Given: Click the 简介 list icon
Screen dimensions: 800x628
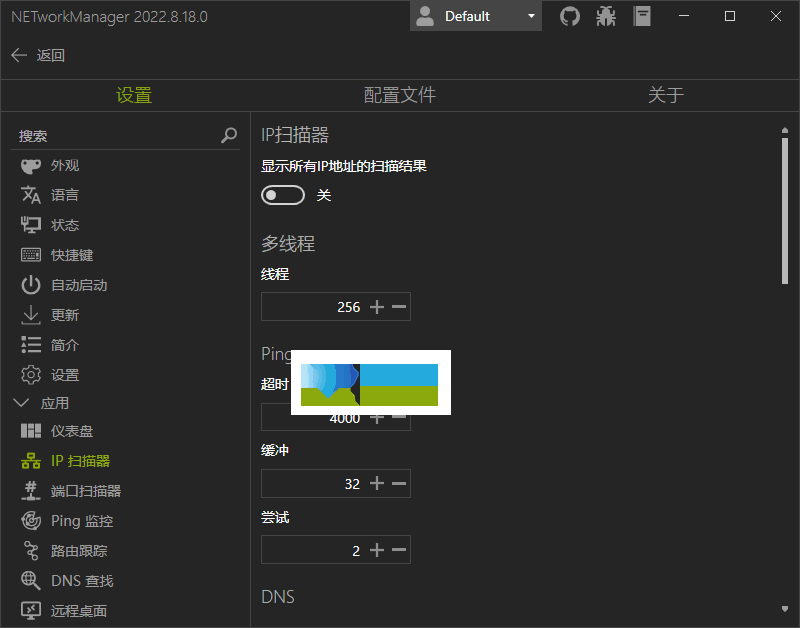Looking at the screenshot, I should [x=31, y=345].
